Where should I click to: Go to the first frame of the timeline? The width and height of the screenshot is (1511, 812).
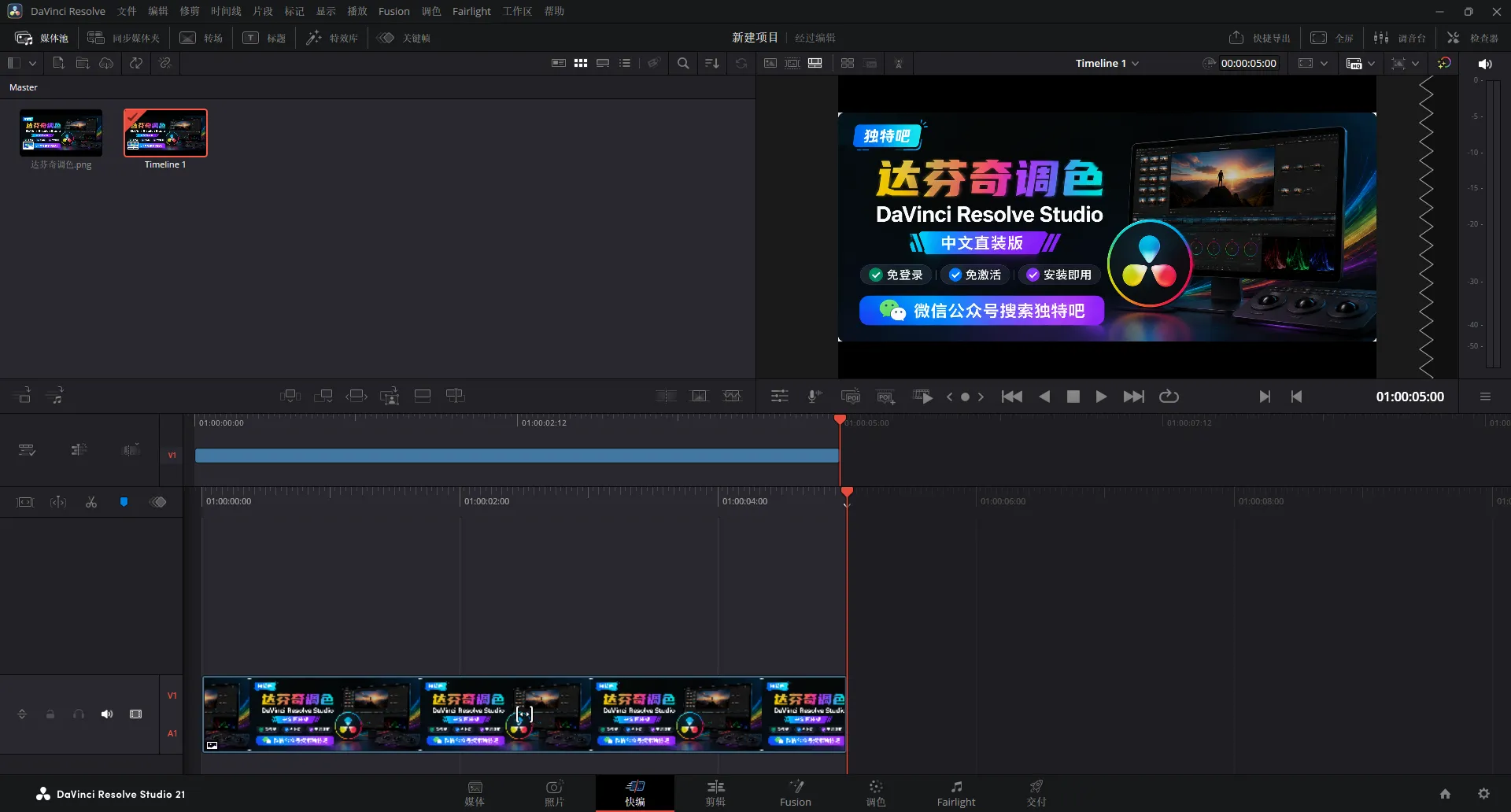pyautogui.click(x=1012, y=397)
